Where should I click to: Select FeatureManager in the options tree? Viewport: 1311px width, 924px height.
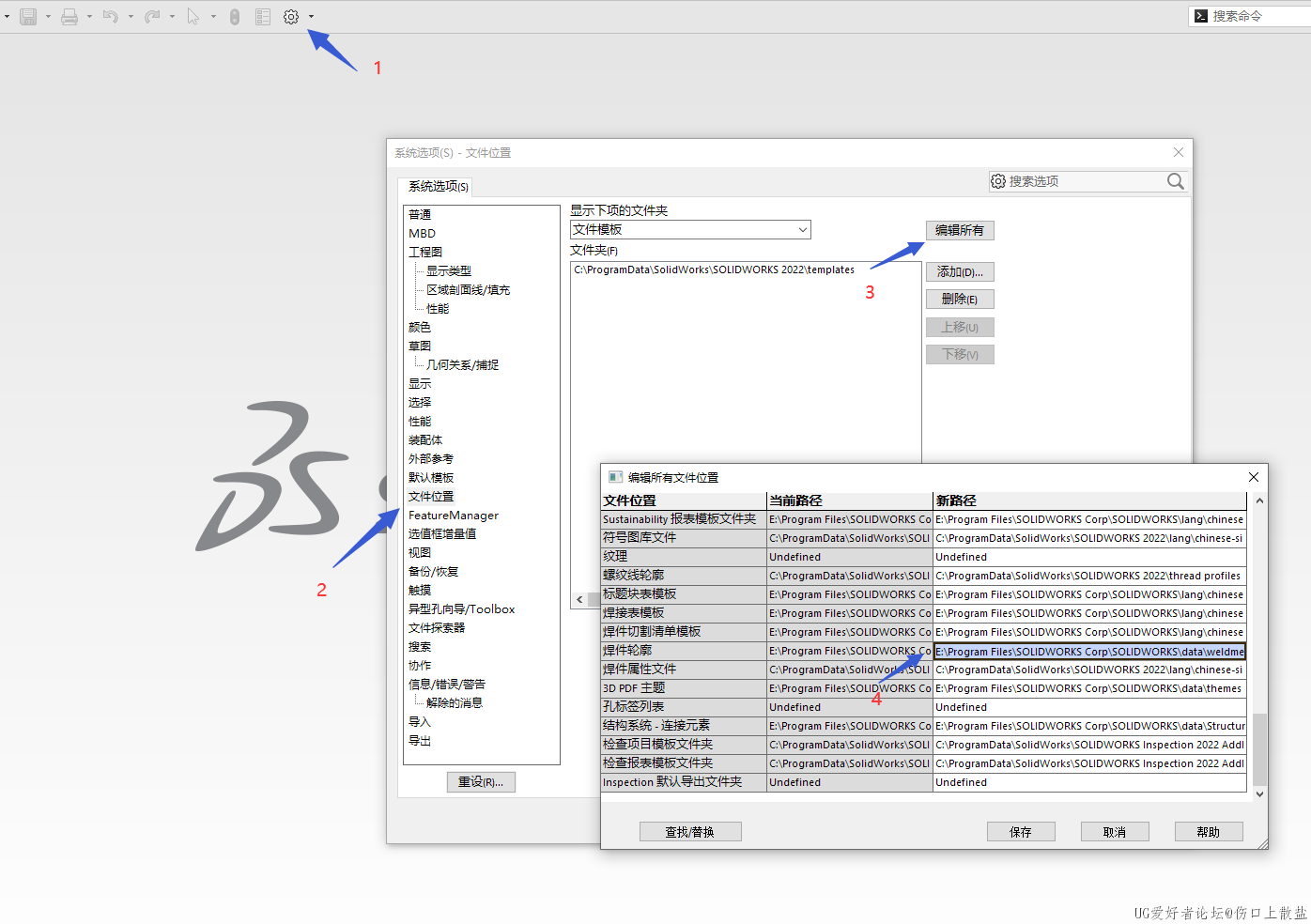click(454, 516)
